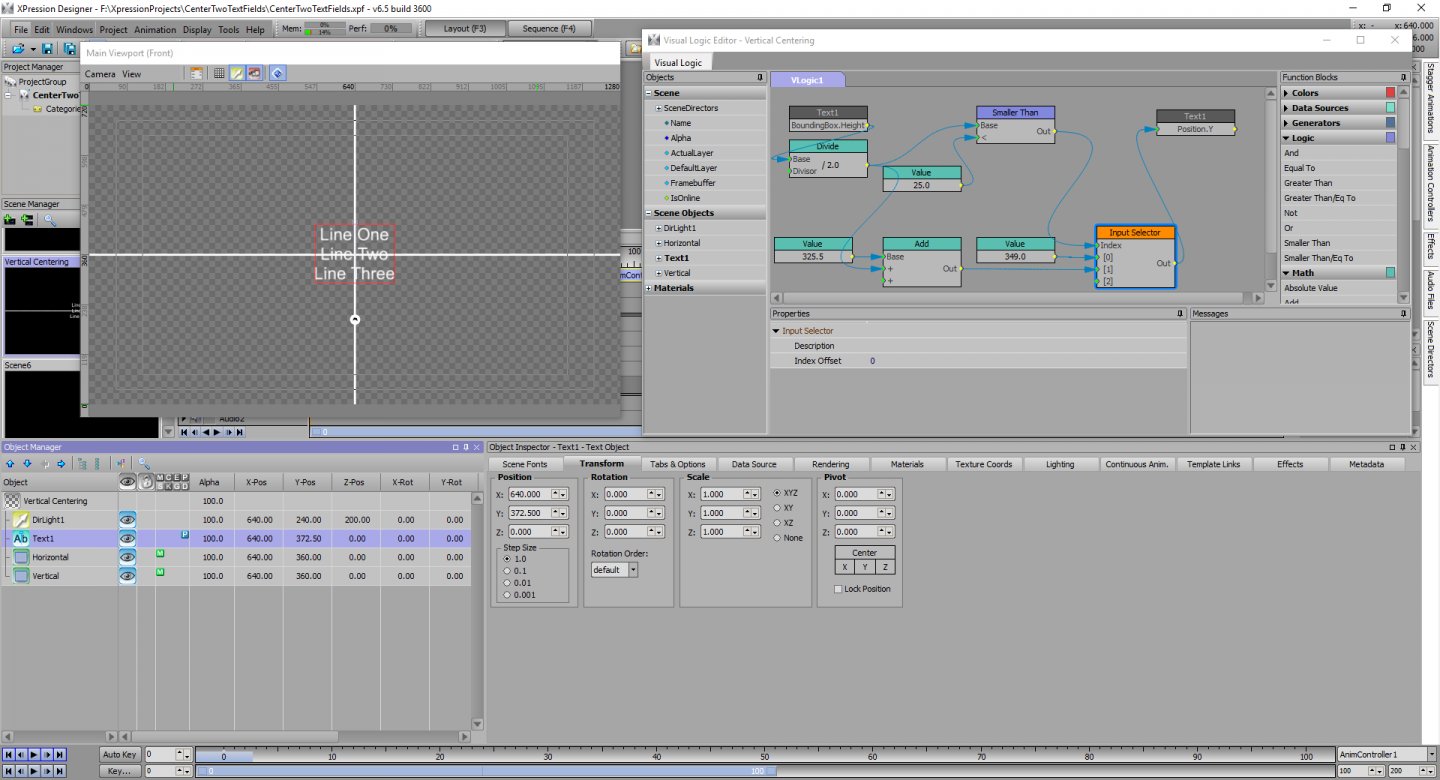Click the move object right arrow
The width and height of the screenshot is (1440, 780).
[61, 464]
